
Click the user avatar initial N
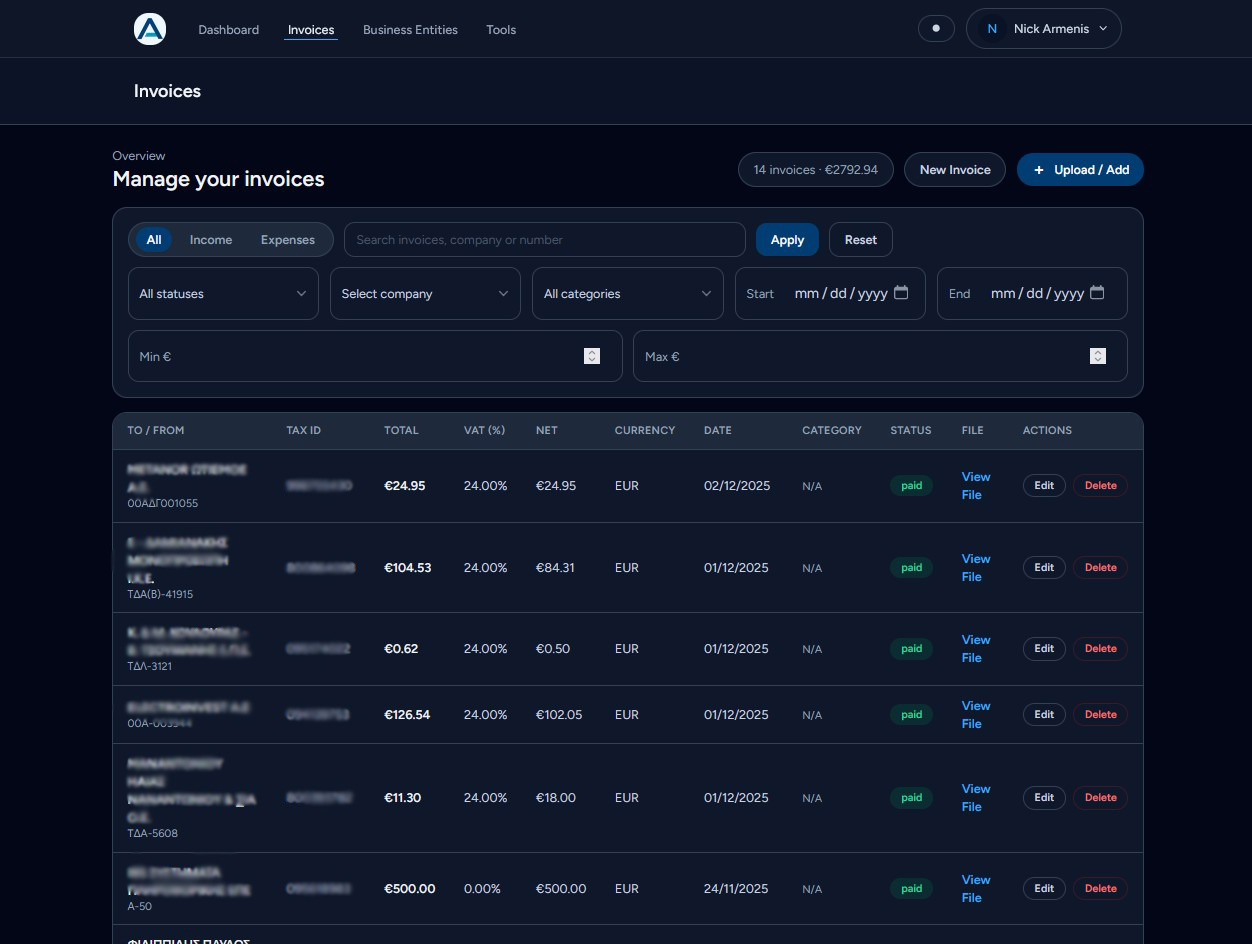[992, 29]
